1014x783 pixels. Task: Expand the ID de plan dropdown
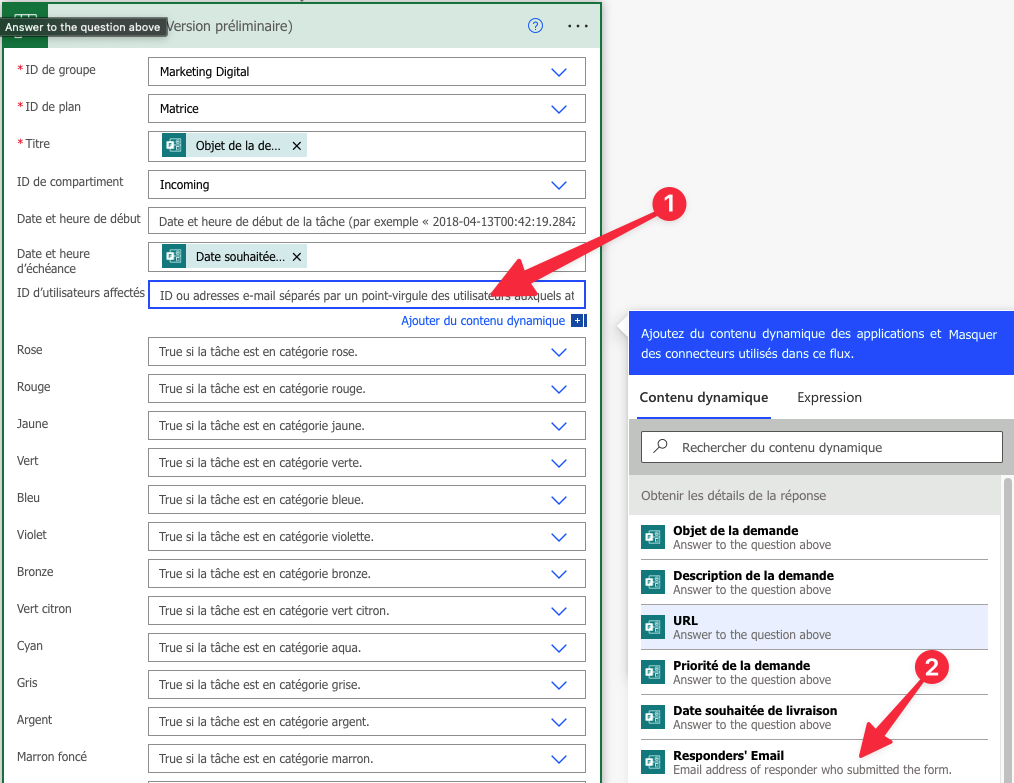(559, 109)
